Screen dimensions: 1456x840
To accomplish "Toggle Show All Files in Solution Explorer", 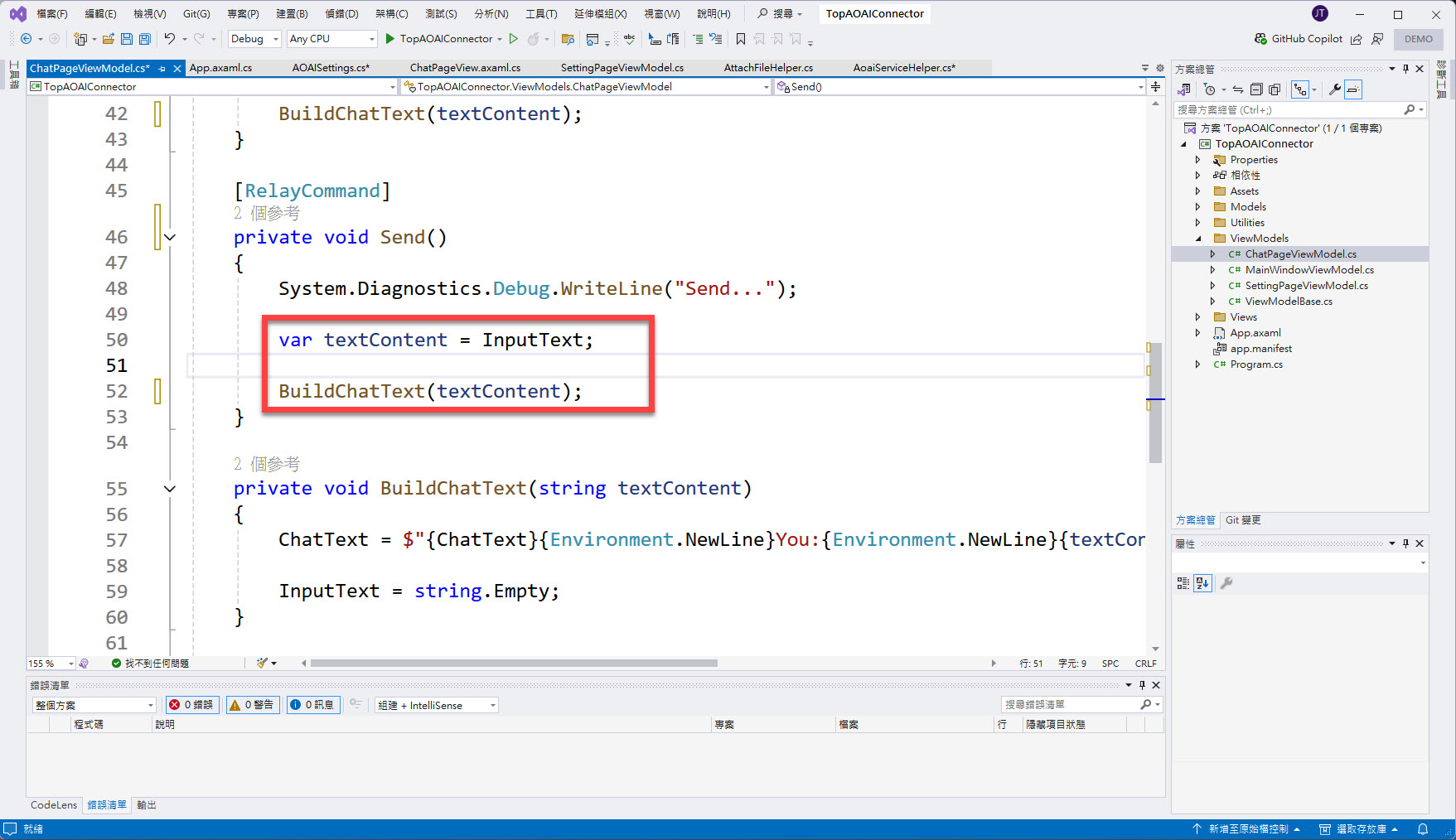I will [1275, 89].
